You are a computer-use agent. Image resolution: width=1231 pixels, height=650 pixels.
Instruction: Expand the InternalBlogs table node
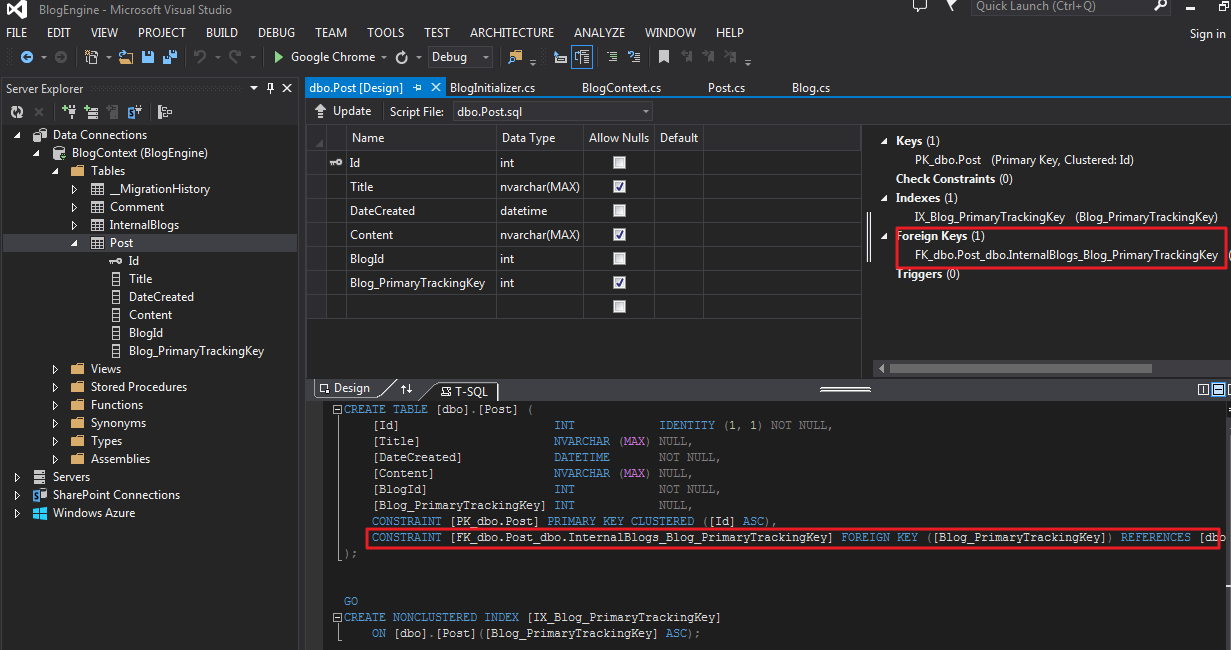click(74, 225)
